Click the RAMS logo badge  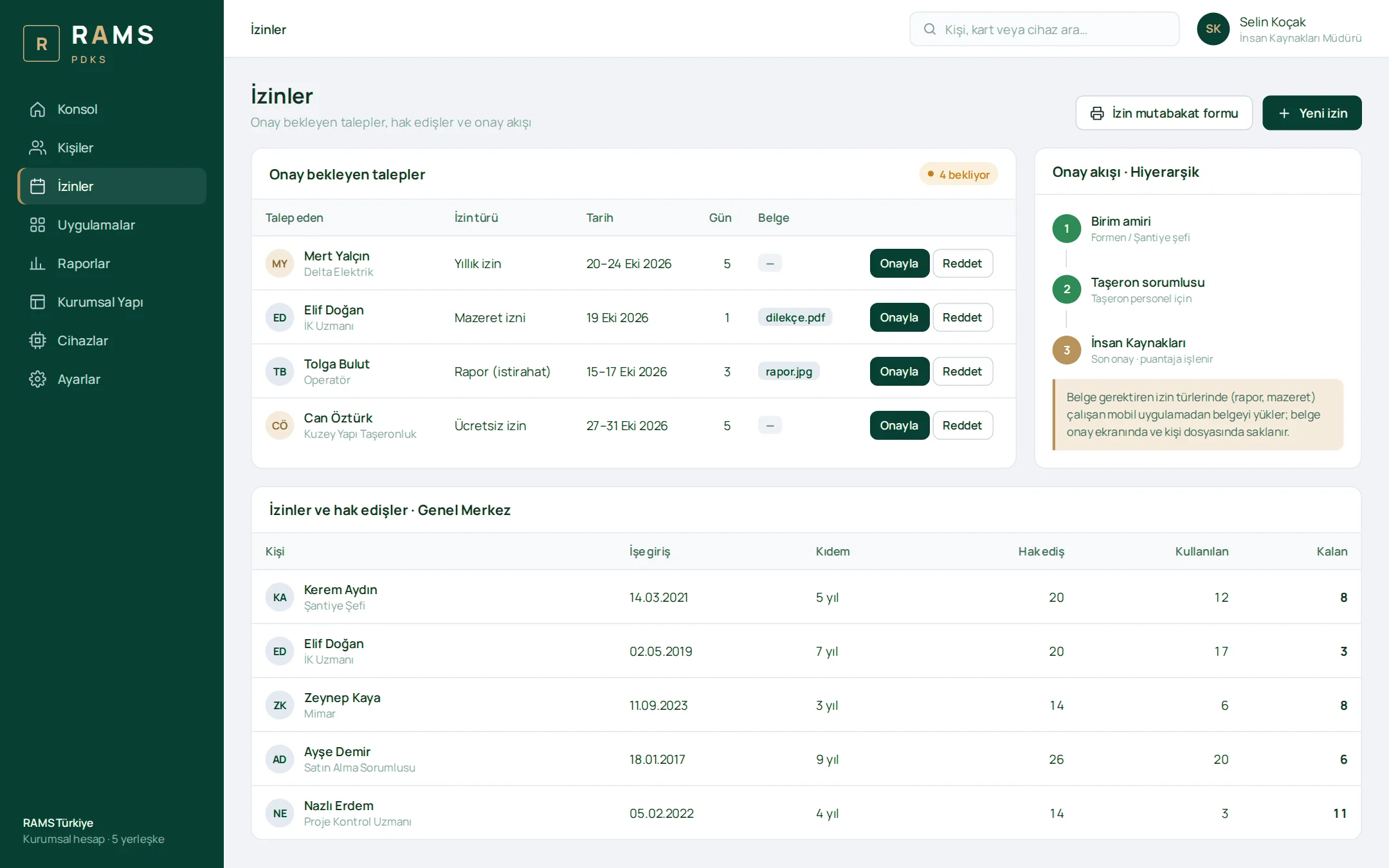(x=42, y=43)
